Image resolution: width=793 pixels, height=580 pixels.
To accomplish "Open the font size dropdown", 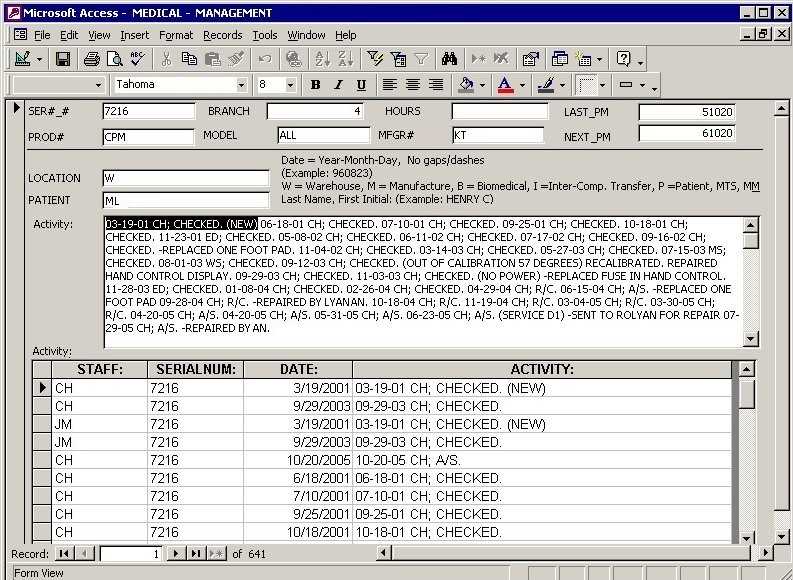I will [291, 85].
